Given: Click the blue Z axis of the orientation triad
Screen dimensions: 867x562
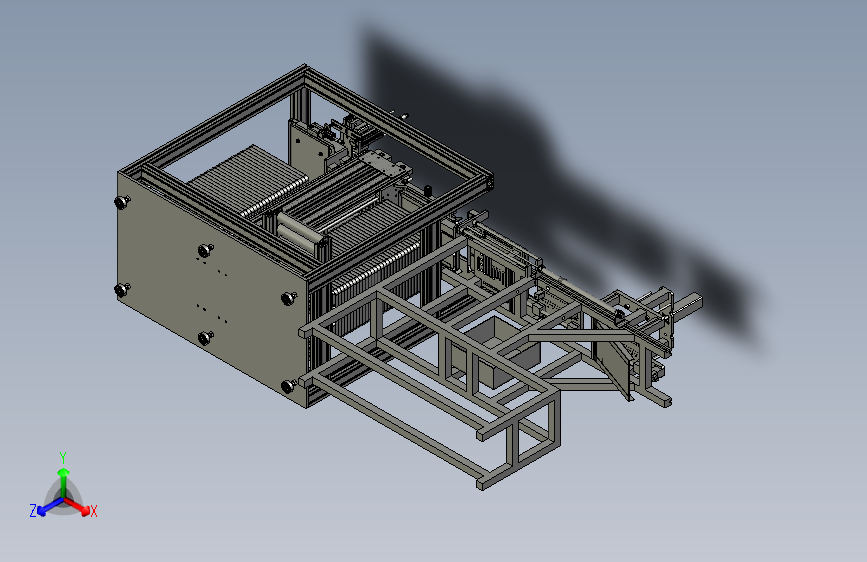Looking at the screenshot, I should (51, 506).
